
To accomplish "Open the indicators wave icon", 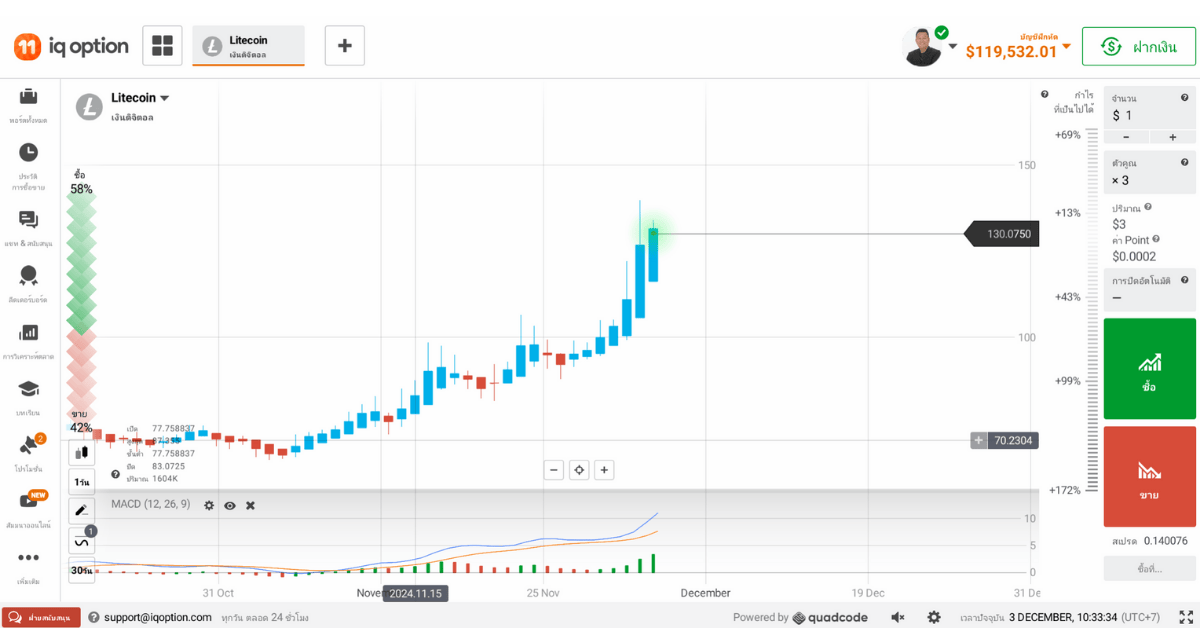I will tap(82, 541).
